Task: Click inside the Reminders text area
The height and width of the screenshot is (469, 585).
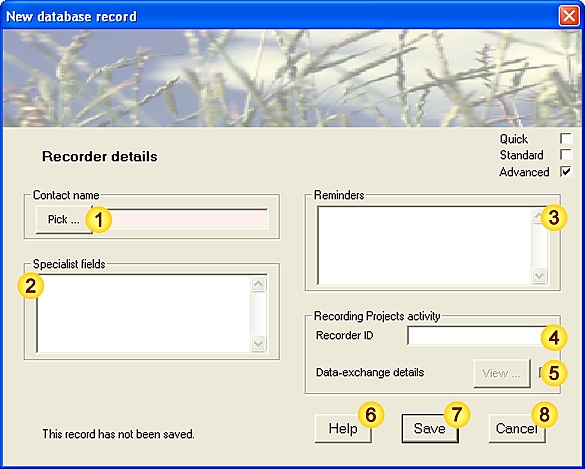Action: click(x=425, y=245)
